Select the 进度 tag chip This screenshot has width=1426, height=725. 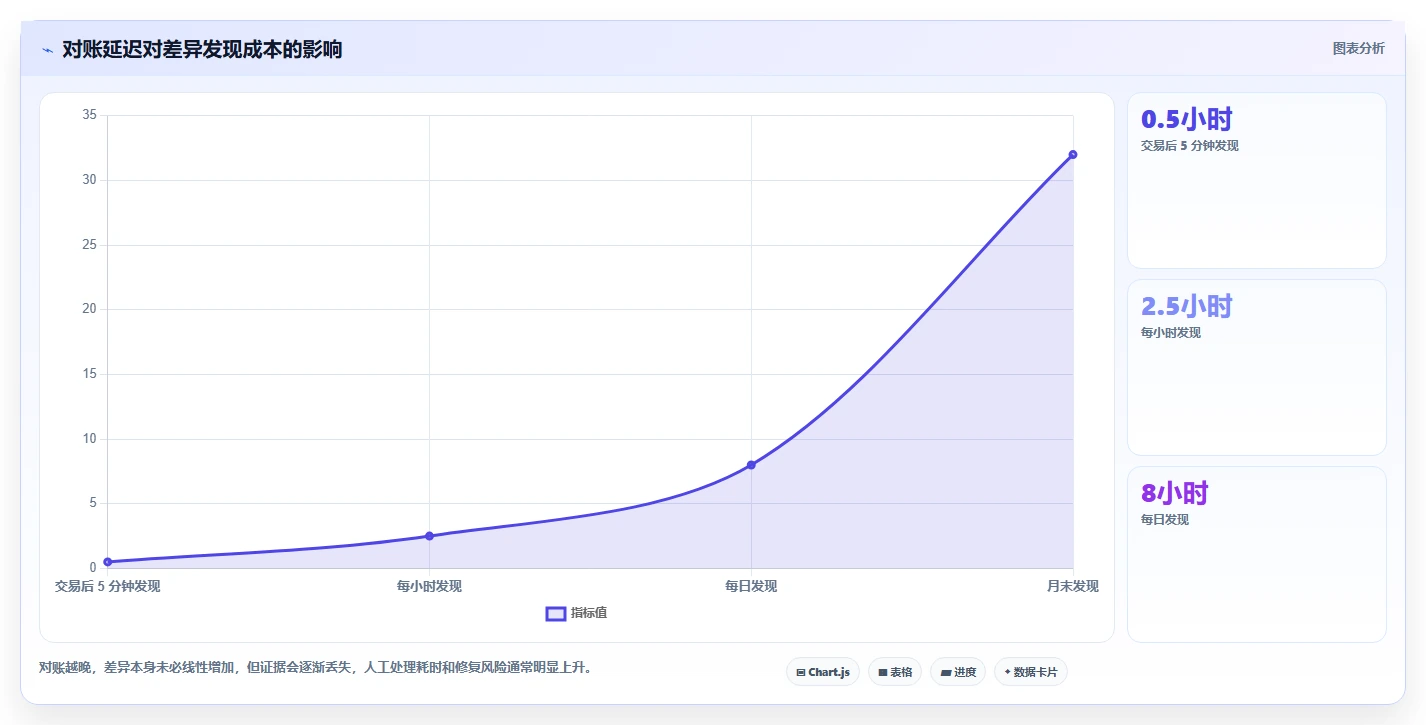[x=958, y=672]
